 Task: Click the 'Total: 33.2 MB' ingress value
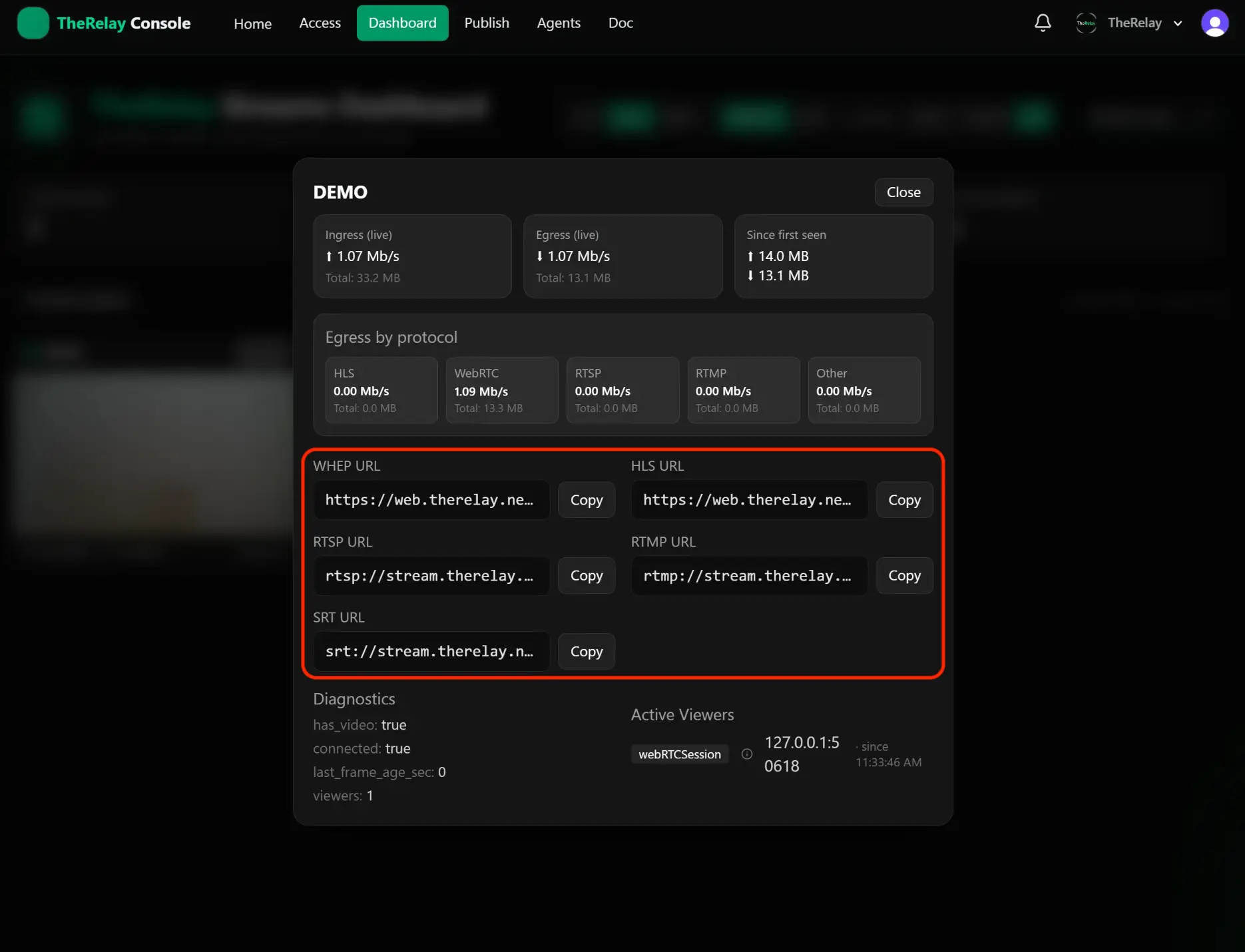tap(363, 278)
